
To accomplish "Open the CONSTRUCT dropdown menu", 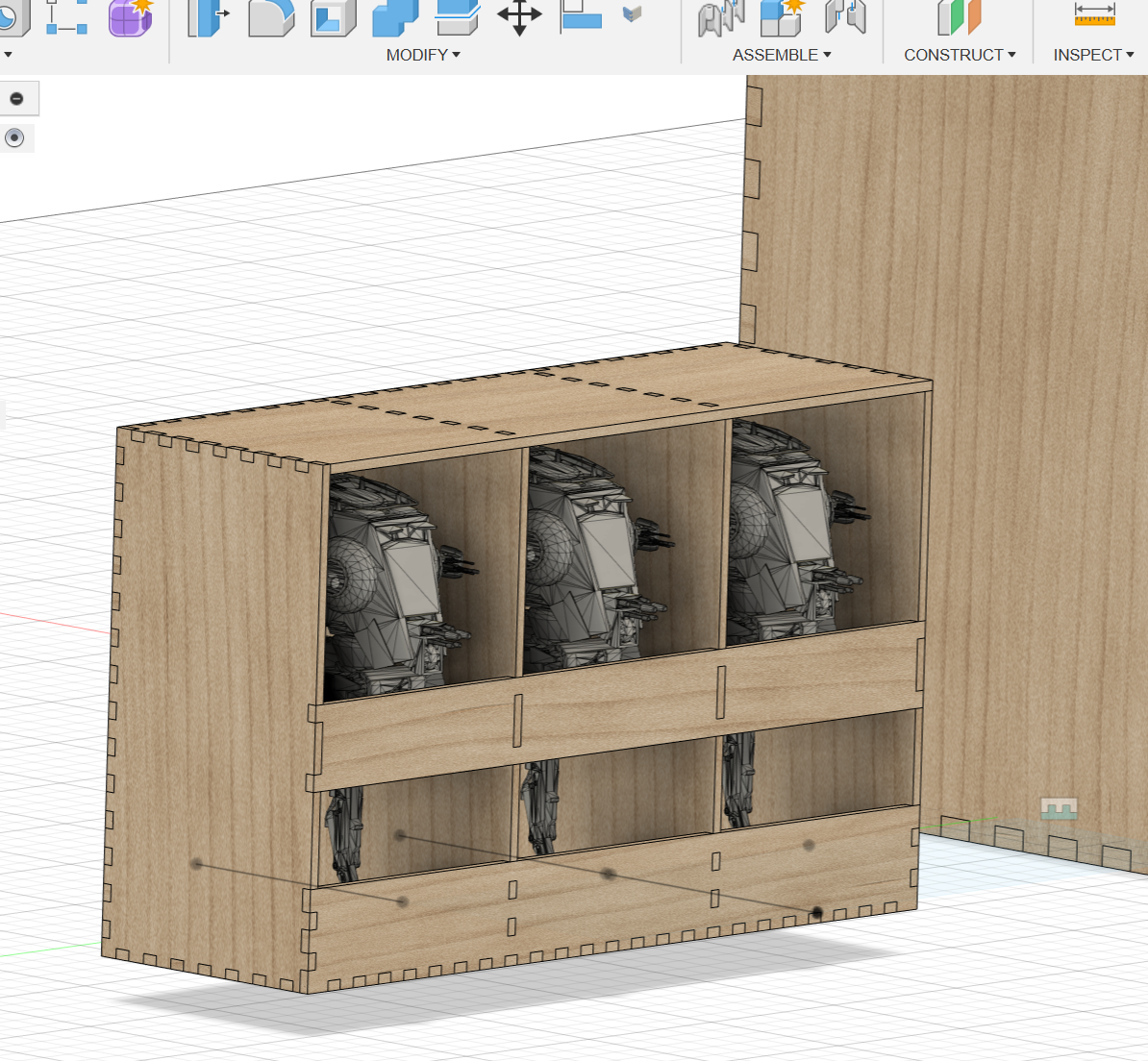I will pos(960,55).
